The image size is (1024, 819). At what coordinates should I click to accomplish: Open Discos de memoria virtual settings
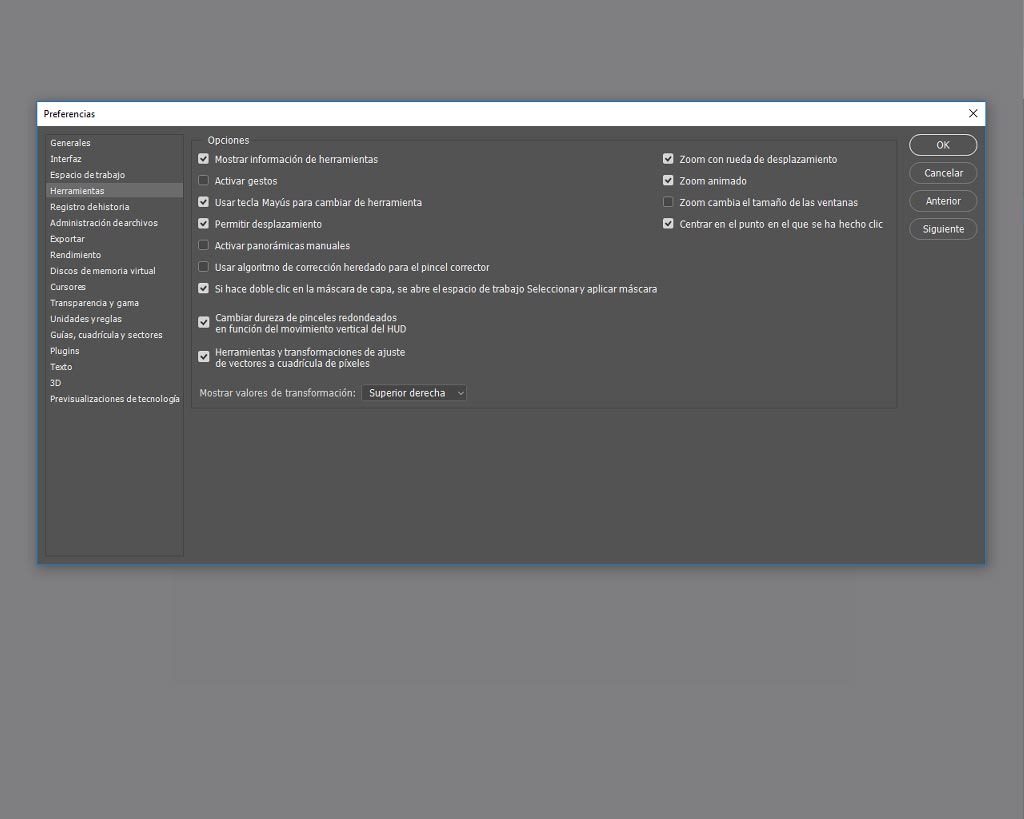(x=114, y=271)
